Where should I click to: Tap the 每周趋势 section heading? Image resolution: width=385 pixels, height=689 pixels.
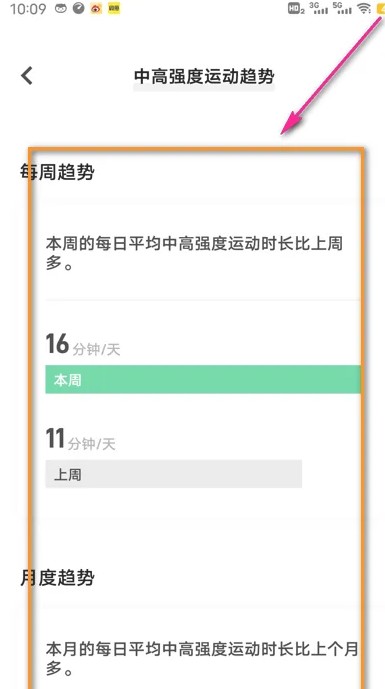click(x=57, y=172)
